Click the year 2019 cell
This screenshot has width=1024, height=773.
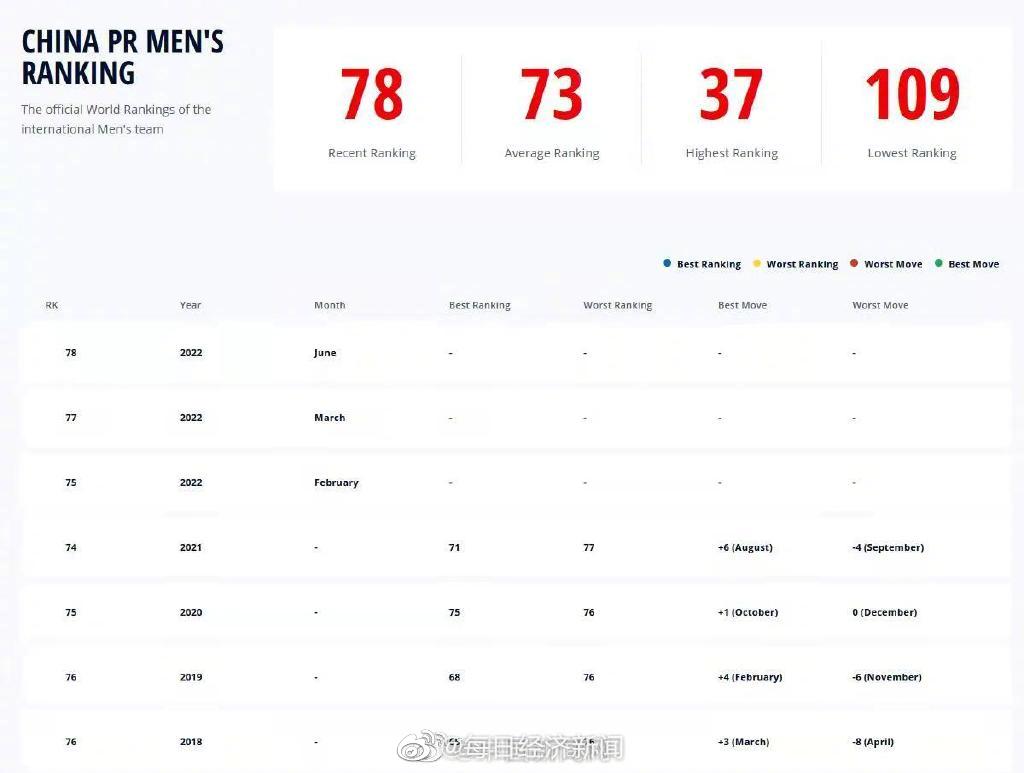(x=191, y=678)
